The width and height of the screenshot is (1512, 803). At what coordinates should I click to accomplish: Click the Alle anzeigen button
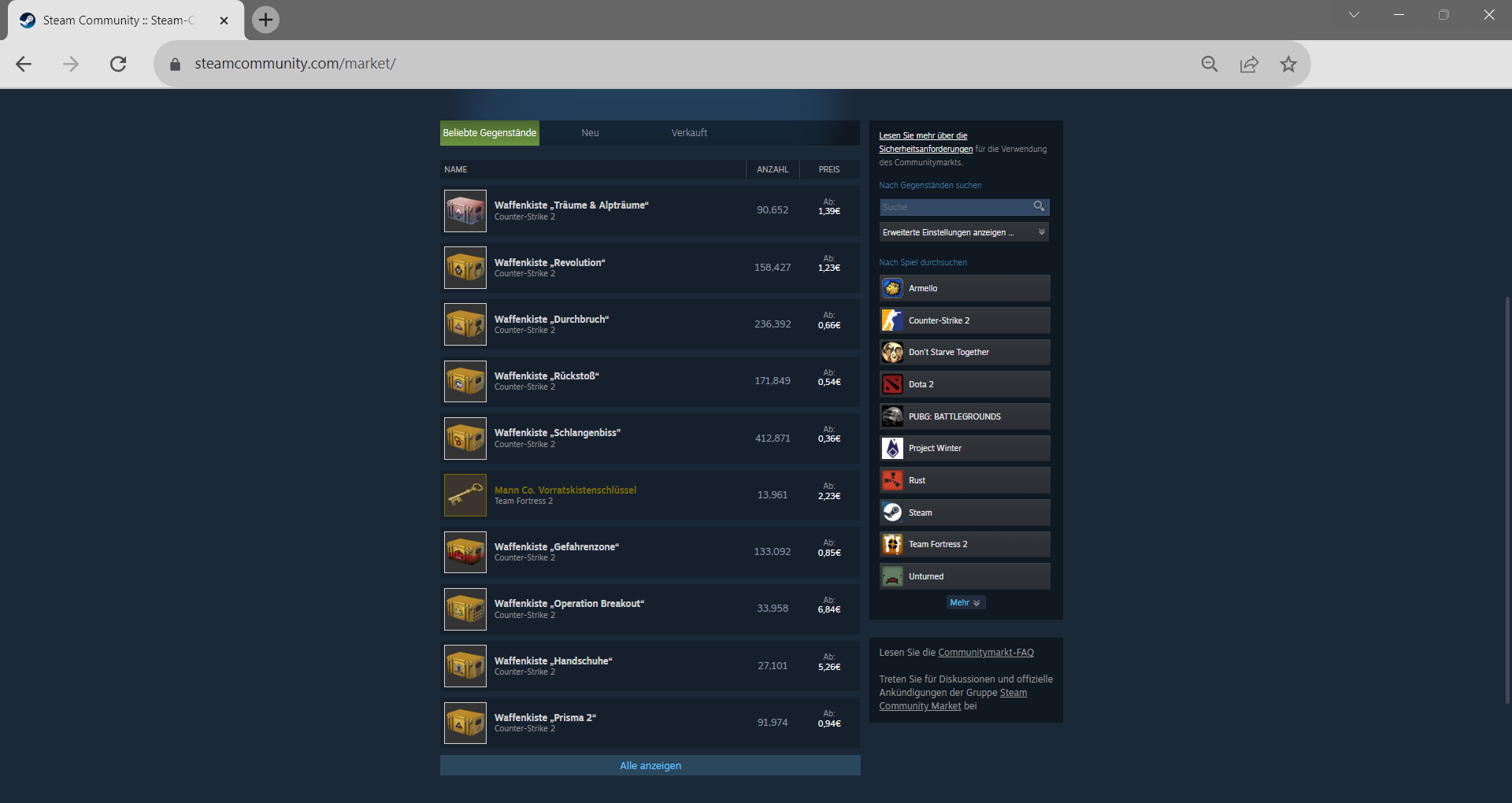point(650,765)
